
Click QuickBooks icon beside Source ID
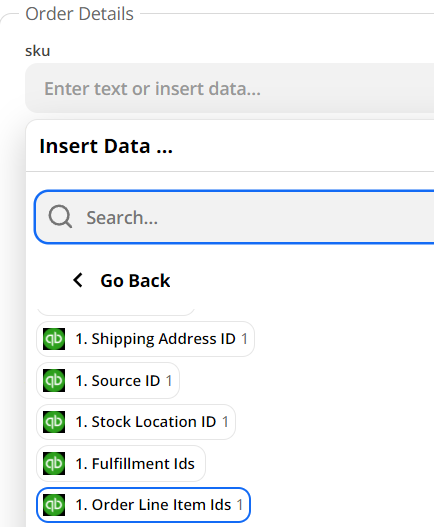(x=54, y=380)
